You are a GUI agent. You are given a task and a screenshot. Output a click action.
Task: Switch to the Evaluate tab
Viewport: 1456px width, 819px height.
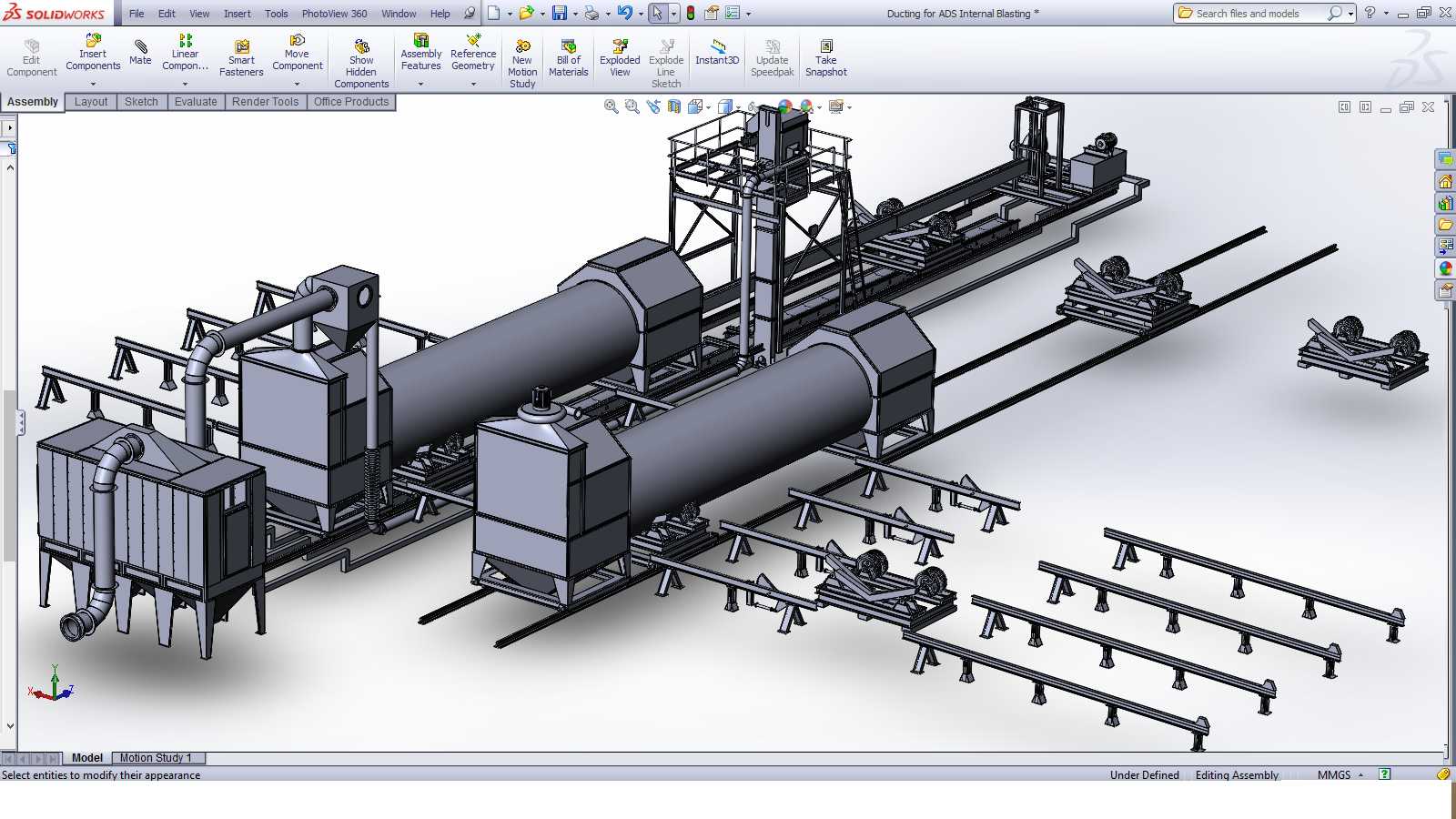[196, 102]
